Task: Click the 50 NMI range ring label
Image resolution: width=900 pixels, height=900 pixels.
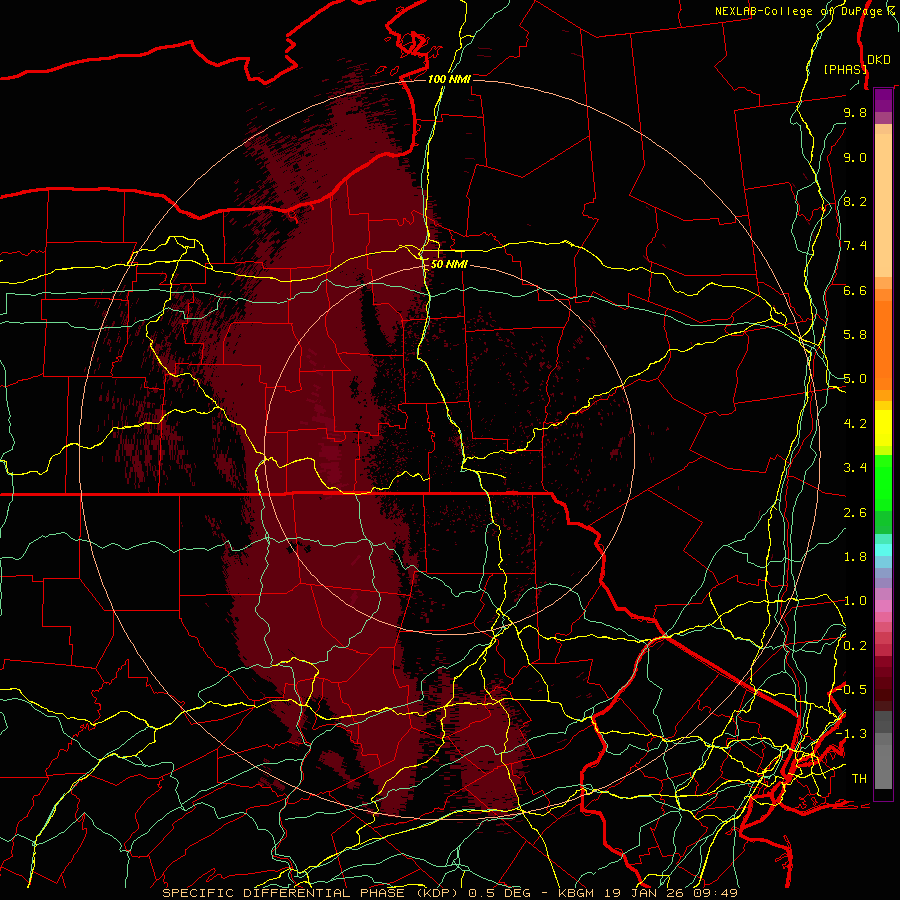Action: point(449,265)
